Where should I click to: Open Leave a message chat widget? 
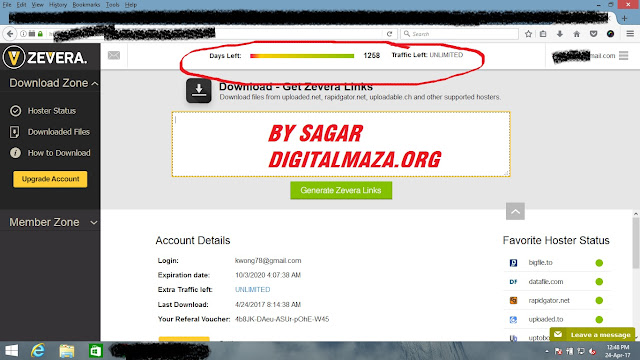(x=592, y=335)
